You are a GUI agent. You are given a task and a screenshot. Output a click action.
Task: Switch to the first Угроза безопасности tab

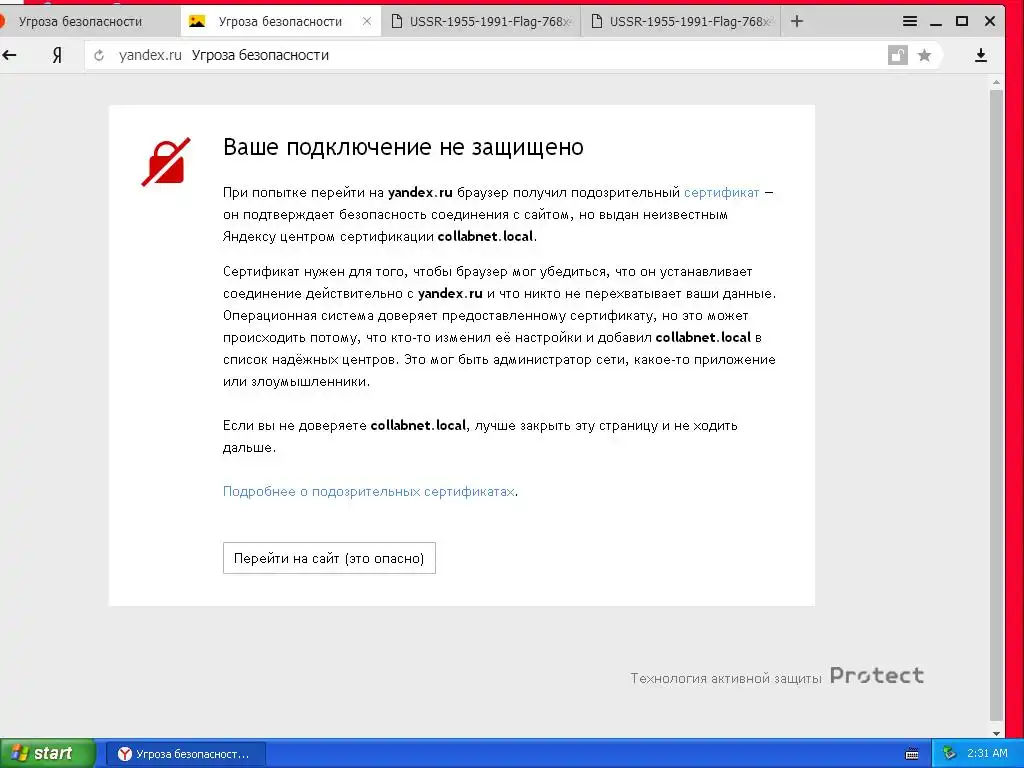[x=89, y=22]
